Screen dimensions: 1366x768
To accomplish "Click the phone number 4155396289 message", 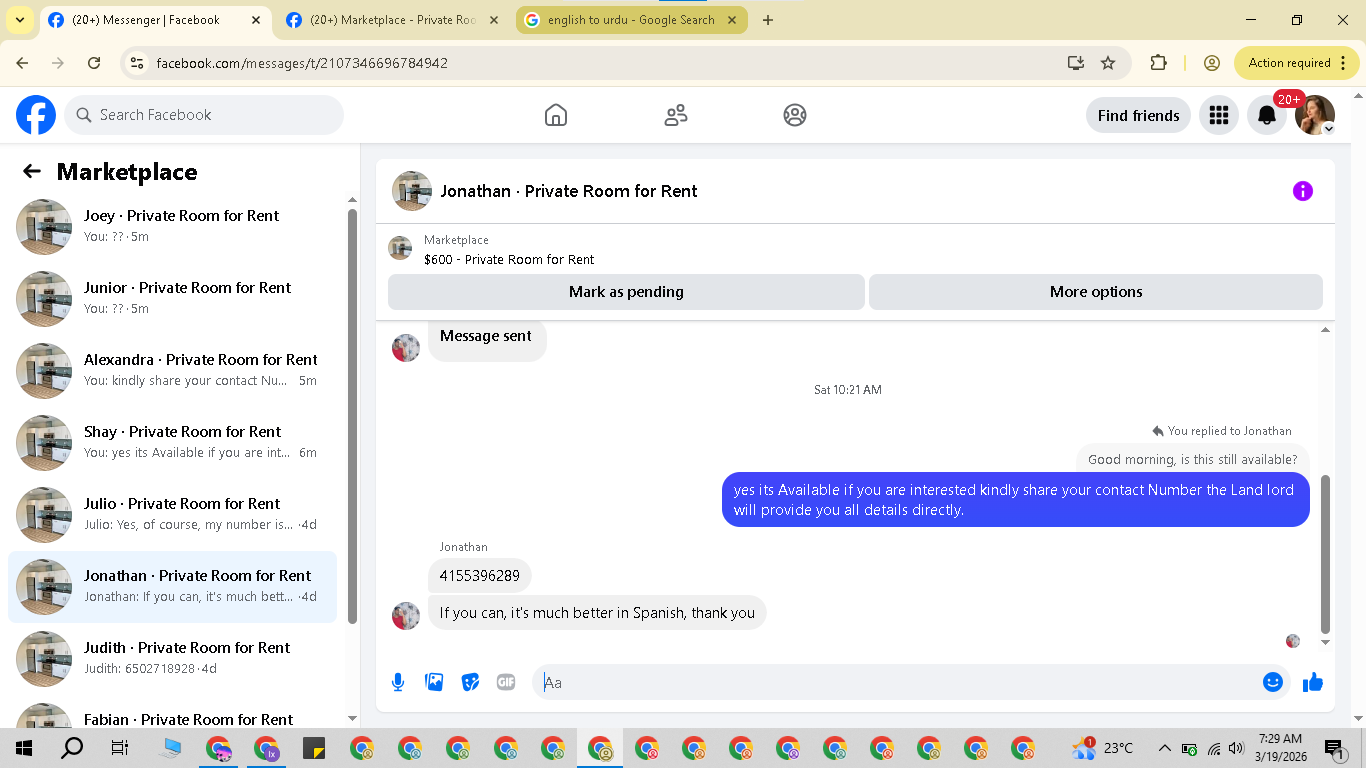I will [x=480, y=576].
